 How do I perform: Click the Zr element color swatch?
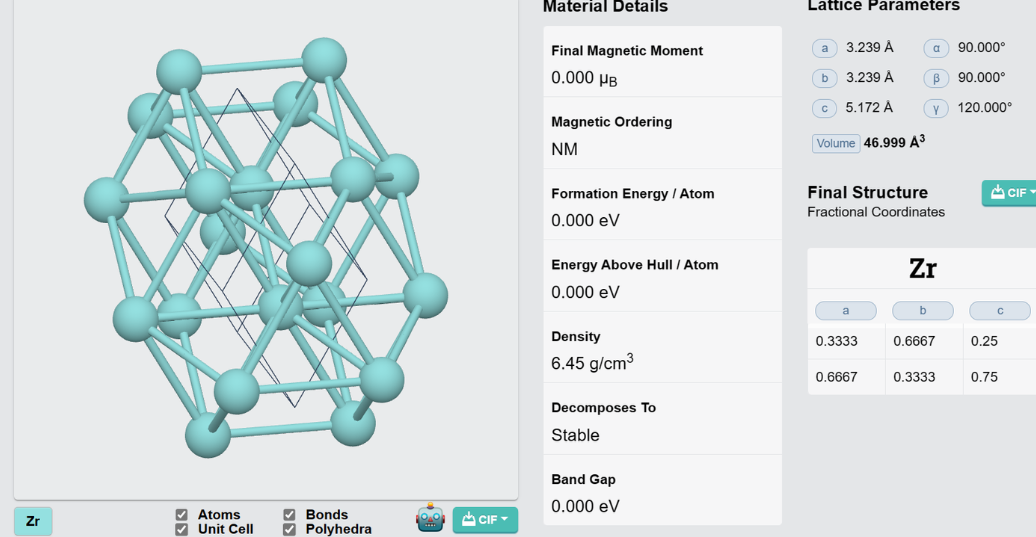point(33,521)
